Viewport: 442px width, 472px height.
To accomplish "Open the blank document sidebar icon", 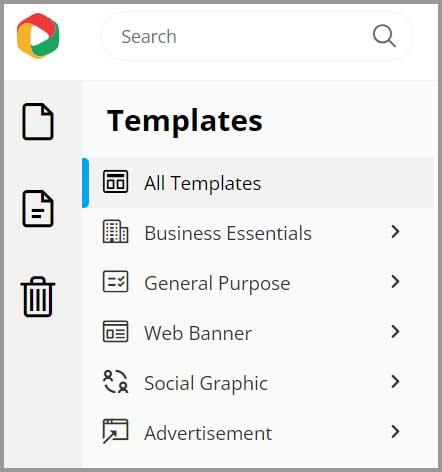I will click(38, 121).
